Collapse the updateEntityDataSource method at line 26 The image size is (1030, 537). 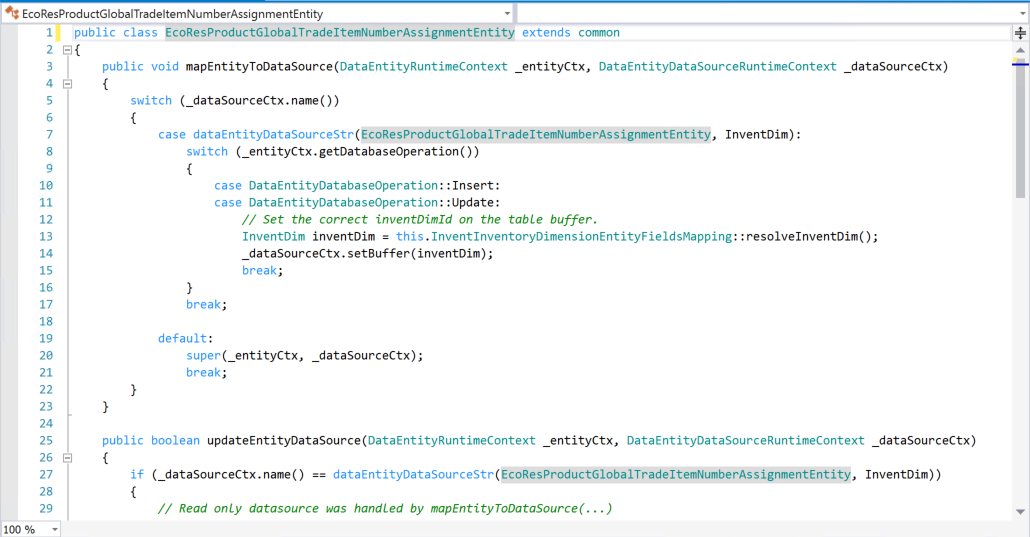click(67, 458)
